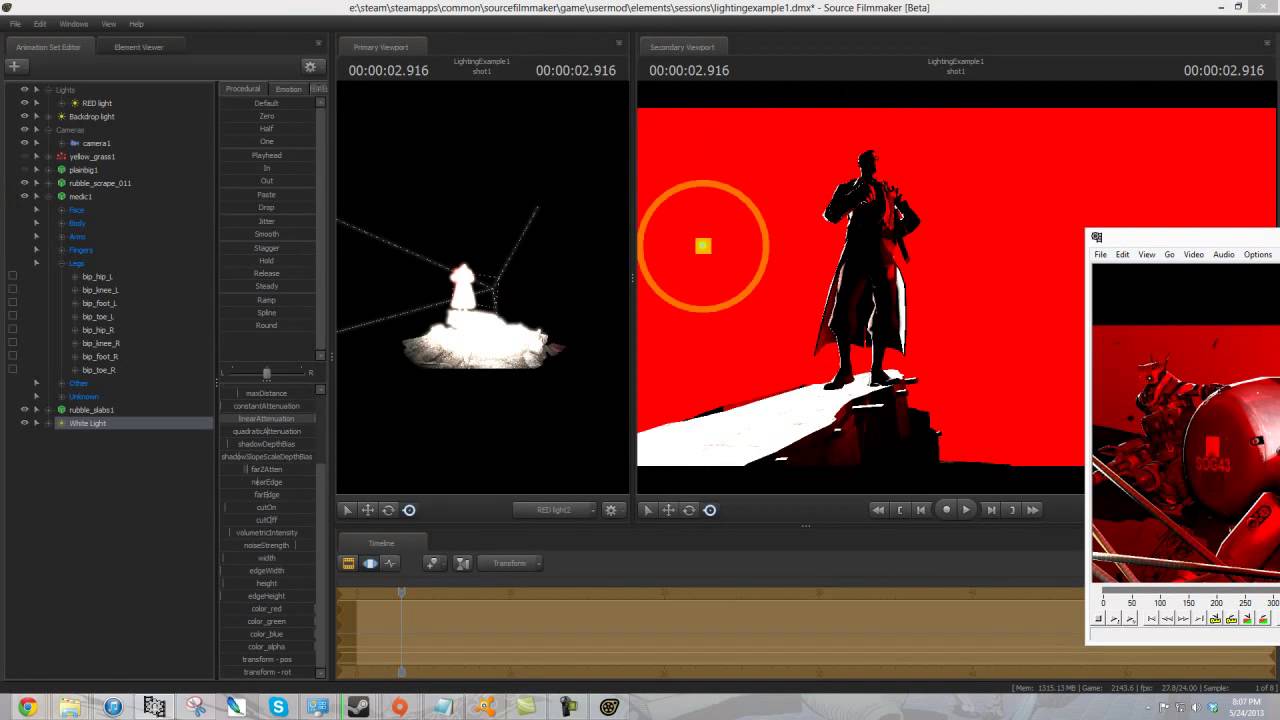Open the RED light2 camera dropdown
This screenshot has width=1280, height=720.
point(555,510)
